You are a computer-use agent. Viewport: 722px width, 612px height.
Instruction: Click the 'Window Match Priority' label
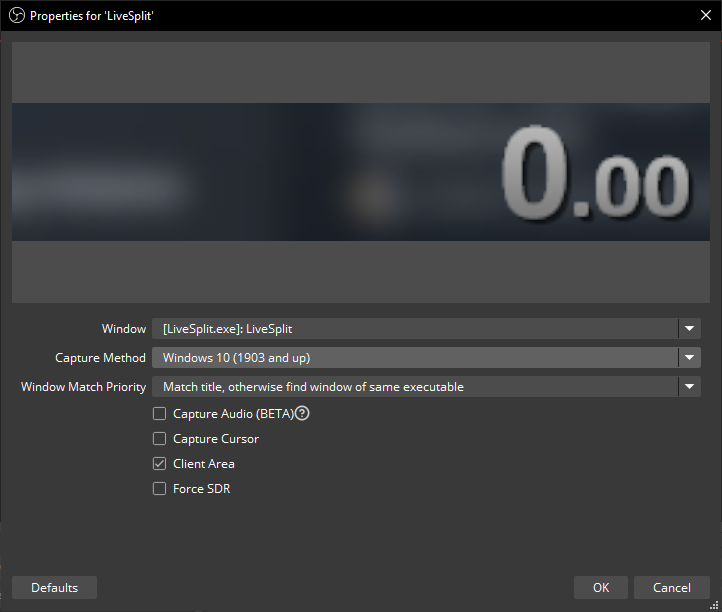tap(83, 387)
